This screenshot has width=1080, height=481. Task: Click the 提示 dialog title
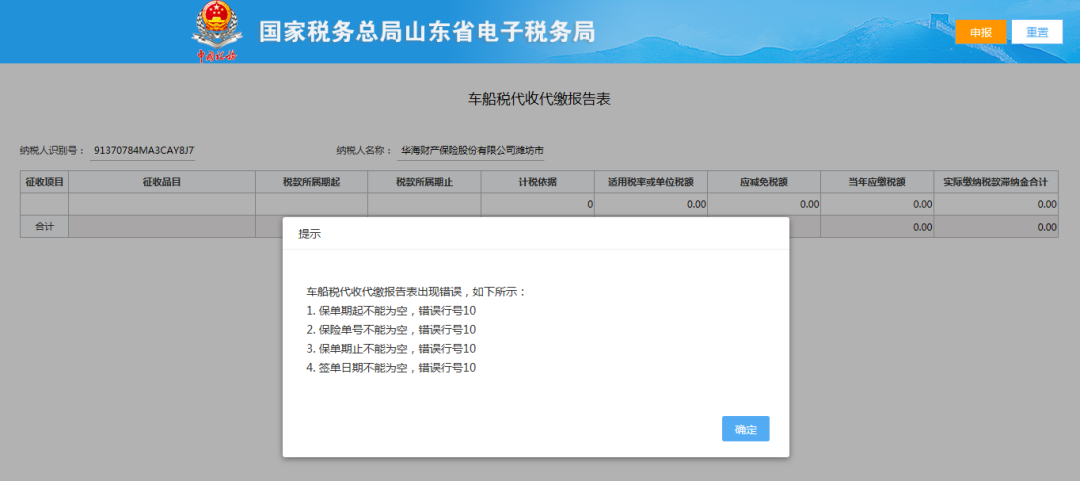point(309,234)
